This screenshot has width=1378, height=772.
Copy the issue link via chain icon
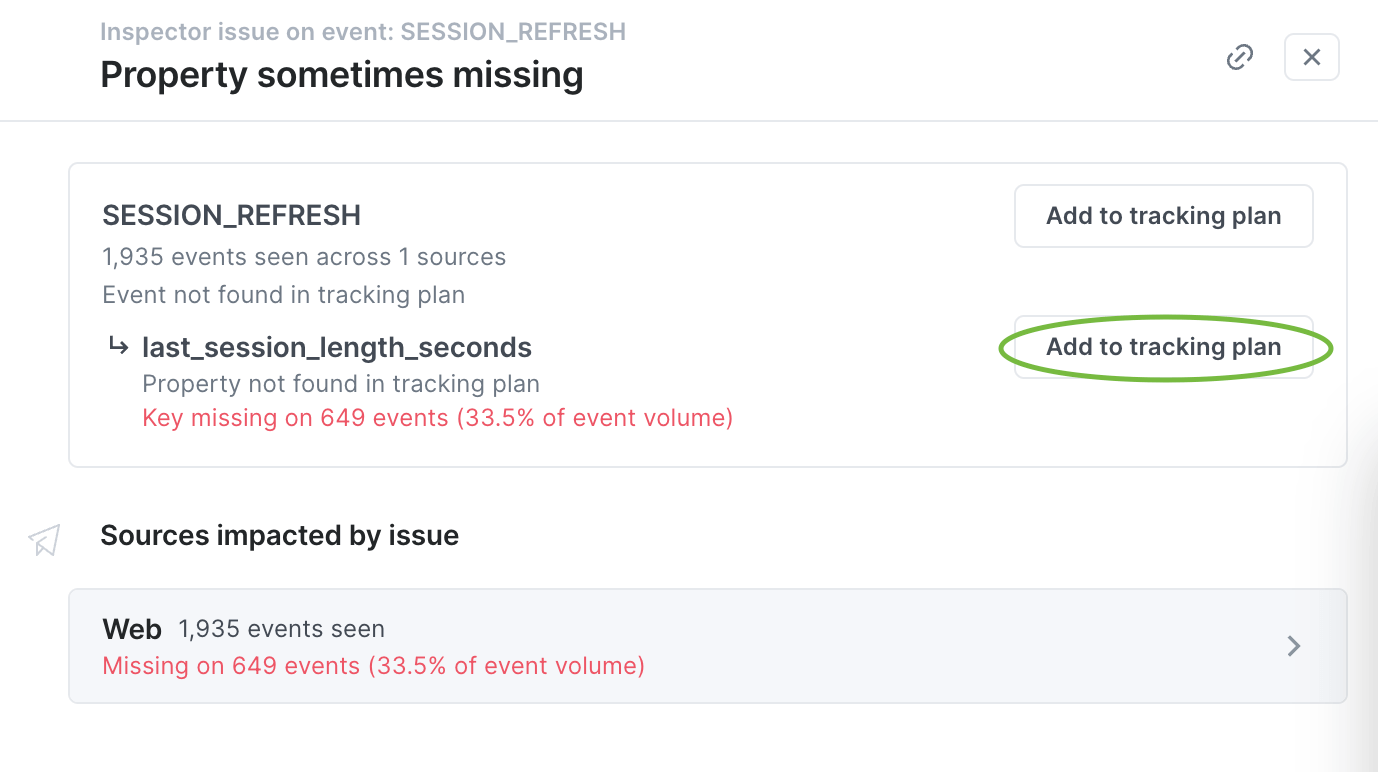[x=1240, y=57]
